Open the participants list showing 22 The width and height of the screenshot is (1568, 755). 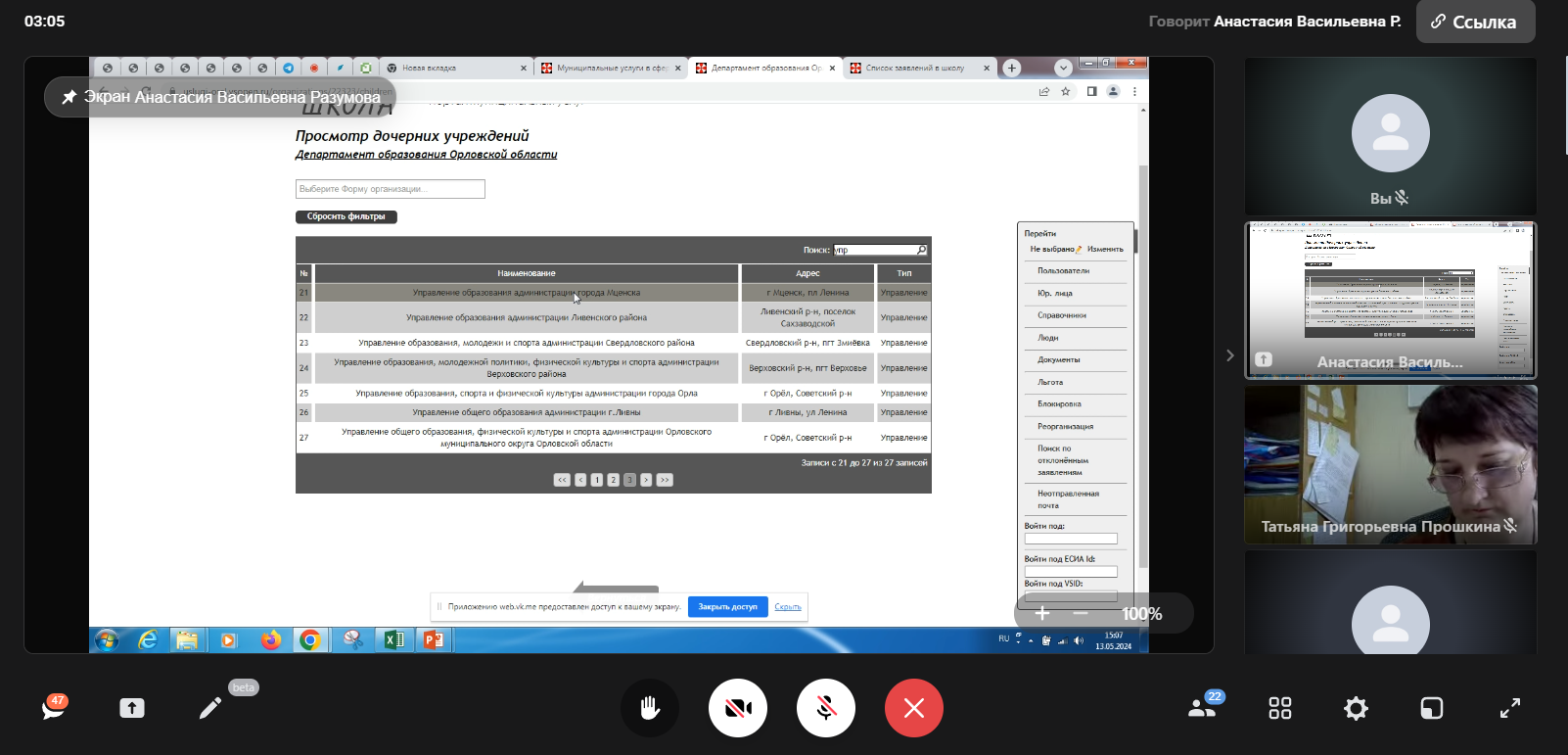[x=1202, y=708]
